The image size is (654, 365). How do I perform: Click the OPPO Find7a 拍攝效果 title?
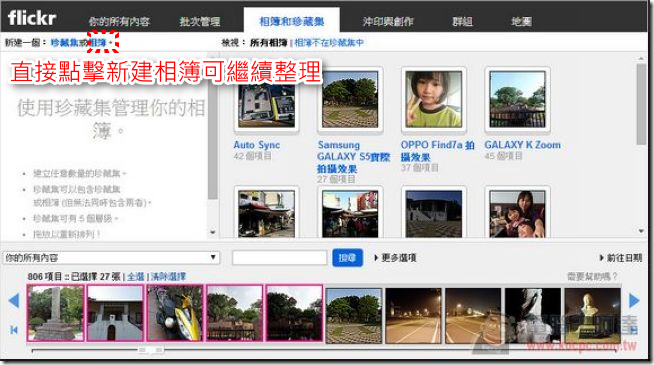pos(438,151)
